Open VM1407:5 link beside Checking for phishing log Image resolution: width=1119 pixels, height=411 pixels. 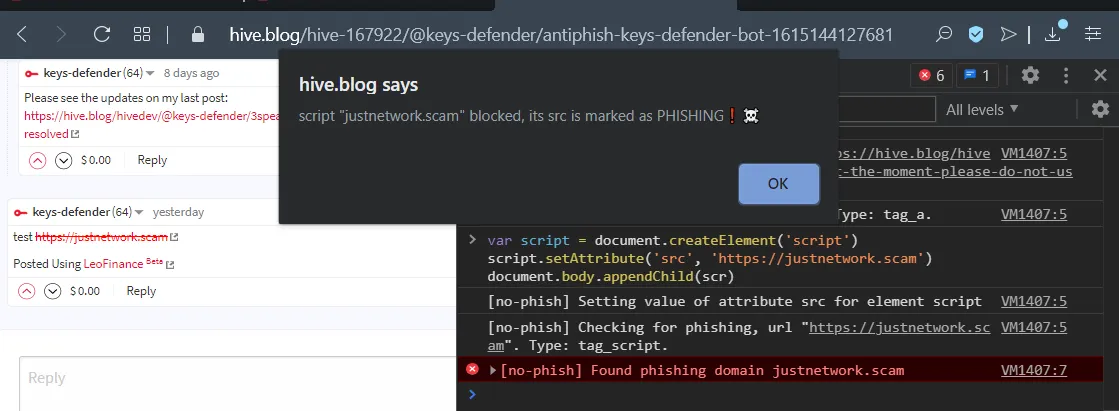tap(1034, 328)
